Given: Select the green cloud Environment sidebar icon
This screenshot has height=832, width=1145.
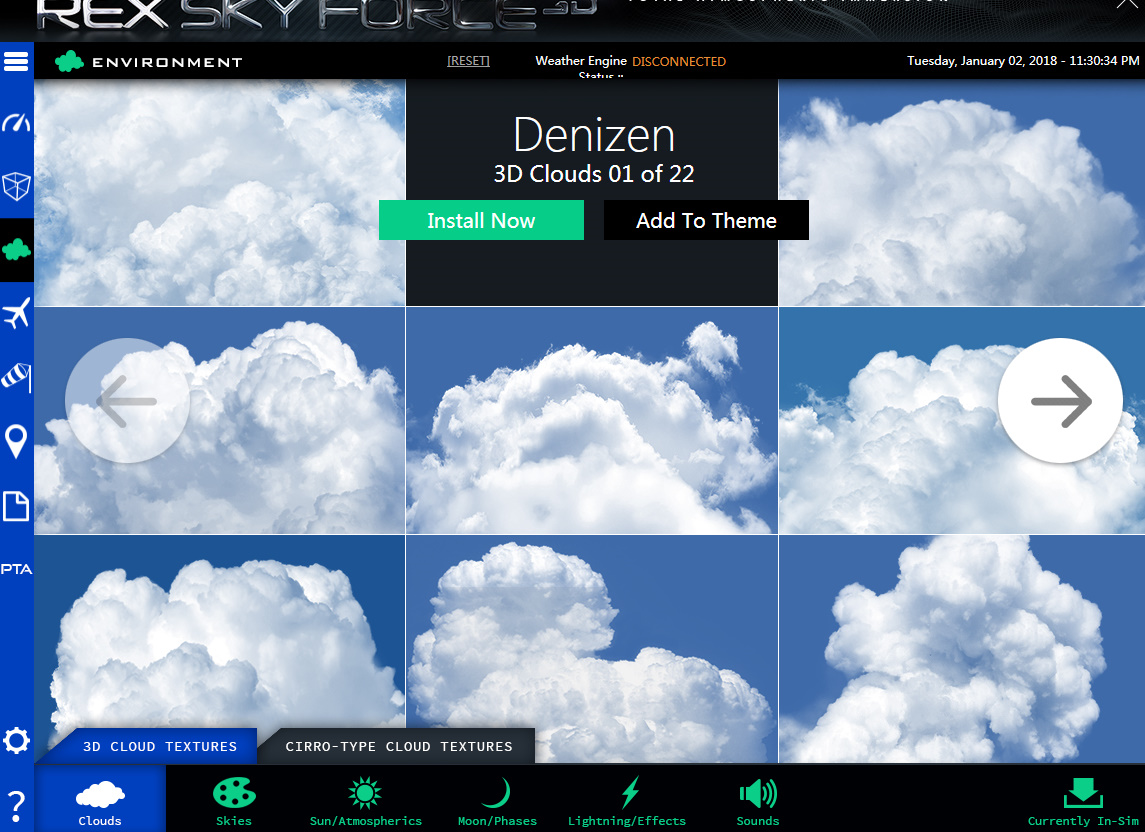Looking at the screenshot, I should (x=16, y=251).
